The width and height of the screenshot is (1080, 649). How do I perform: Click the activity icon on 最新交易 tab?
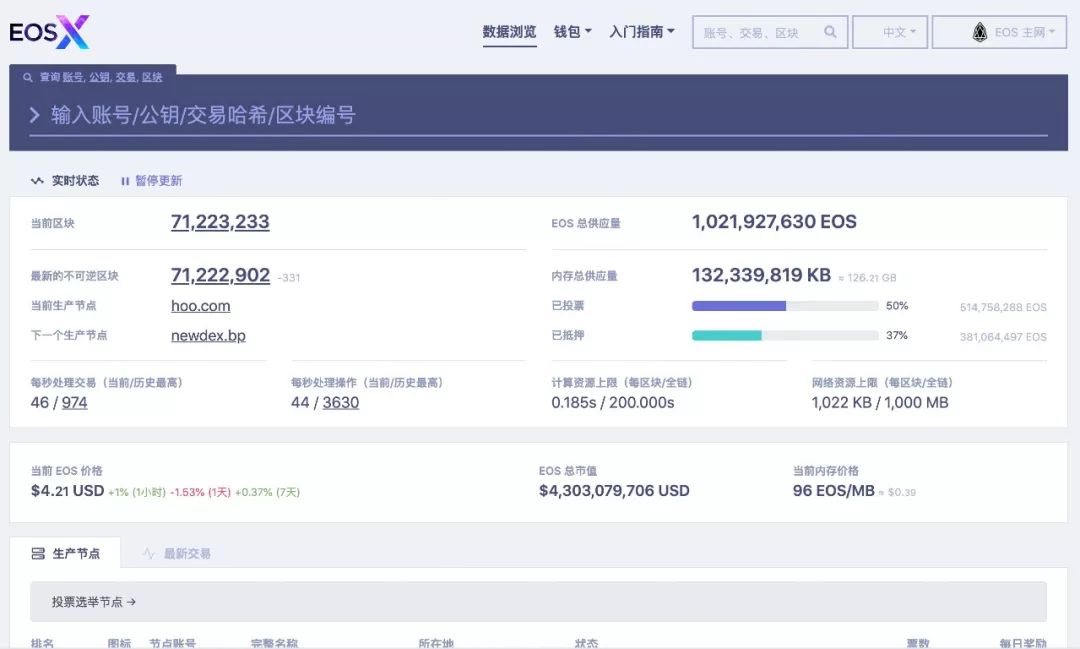[x=148, y=553]
